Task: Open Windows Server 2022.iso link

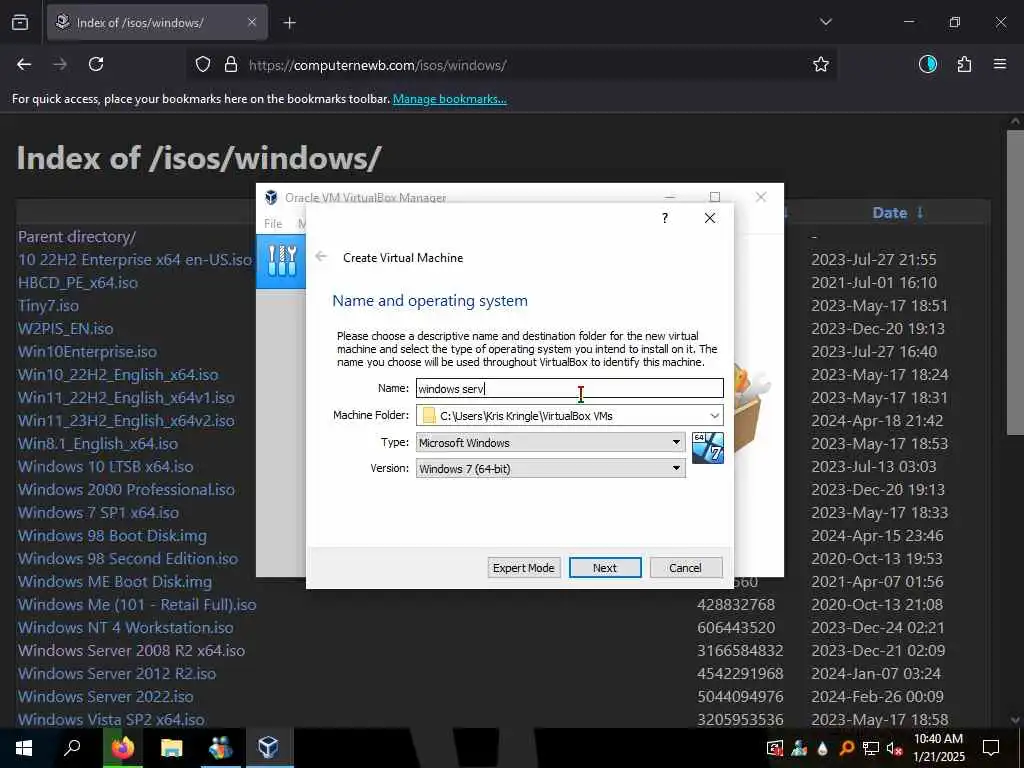Action: pos(106,696)
